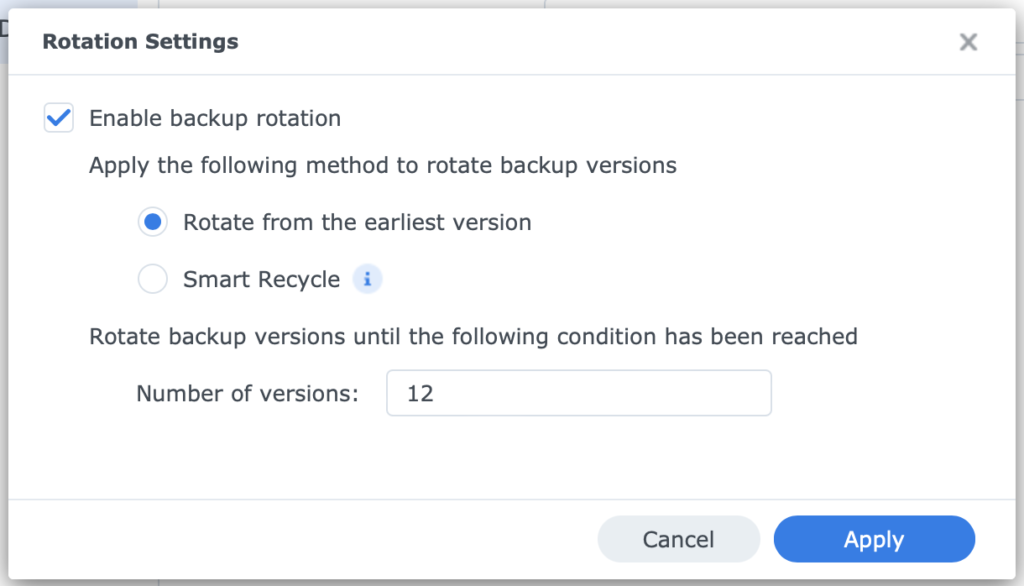Select the earliest version rotation option
The height and width of the screenshot is (586, 1024).
152,222
